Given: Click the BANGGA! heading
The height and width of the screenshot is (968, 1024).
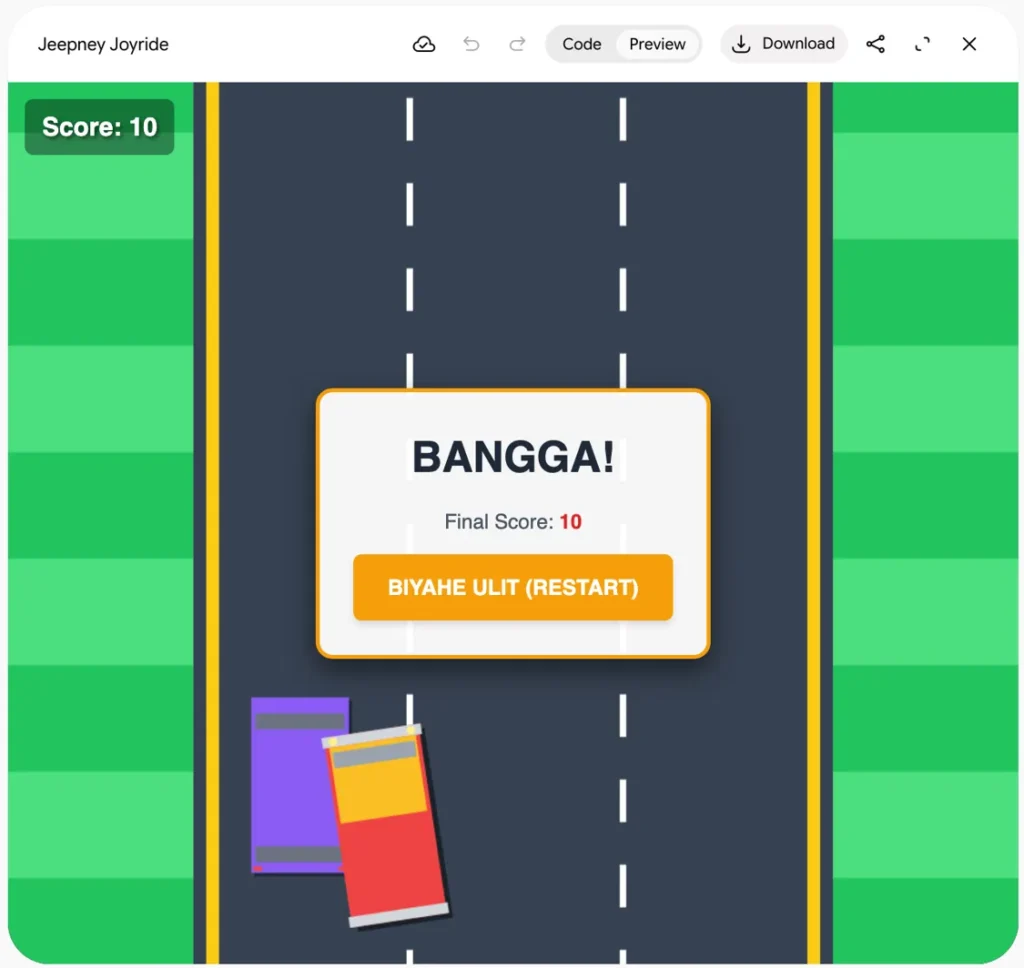Looking at the screenshot, I should (513, 457).
